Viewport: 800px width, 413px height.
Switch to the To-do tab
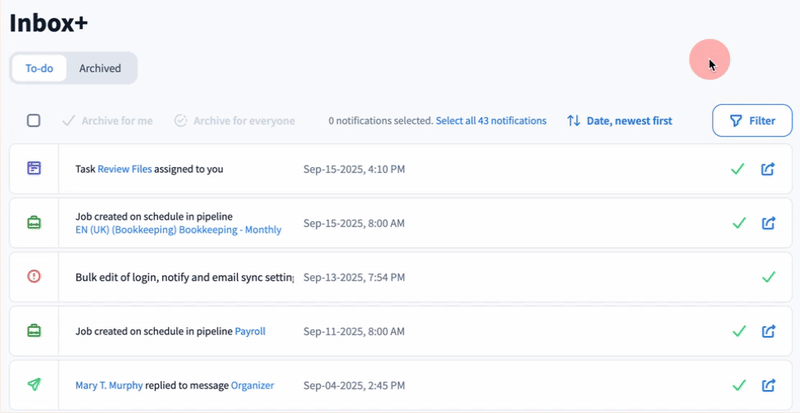[39, 68]
